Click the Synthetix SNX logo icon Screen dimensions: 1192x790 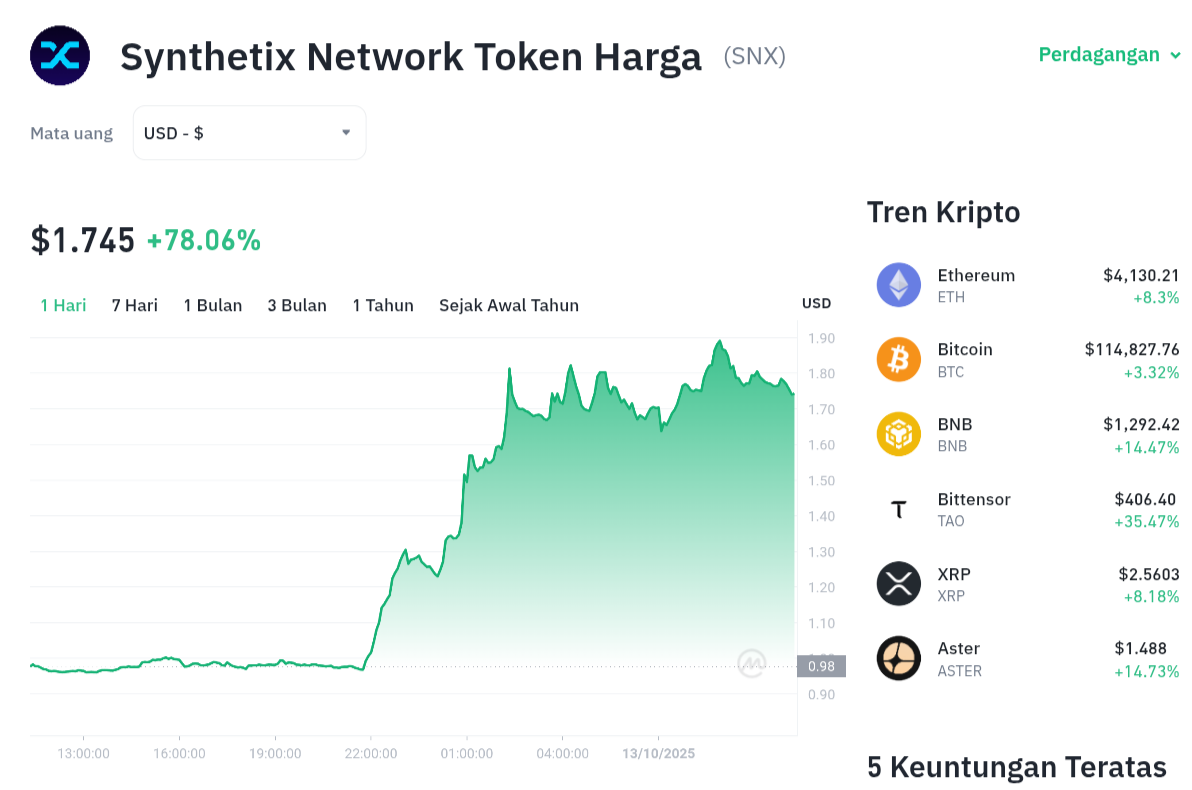pos(60,56)
